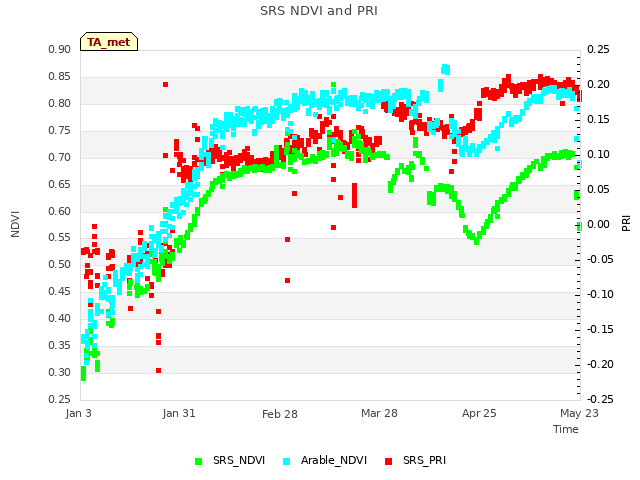This screenshot has height=480, width=640.
Task: Click the cyan Arable_NDVI legend swatch
Action: (287, 461)
